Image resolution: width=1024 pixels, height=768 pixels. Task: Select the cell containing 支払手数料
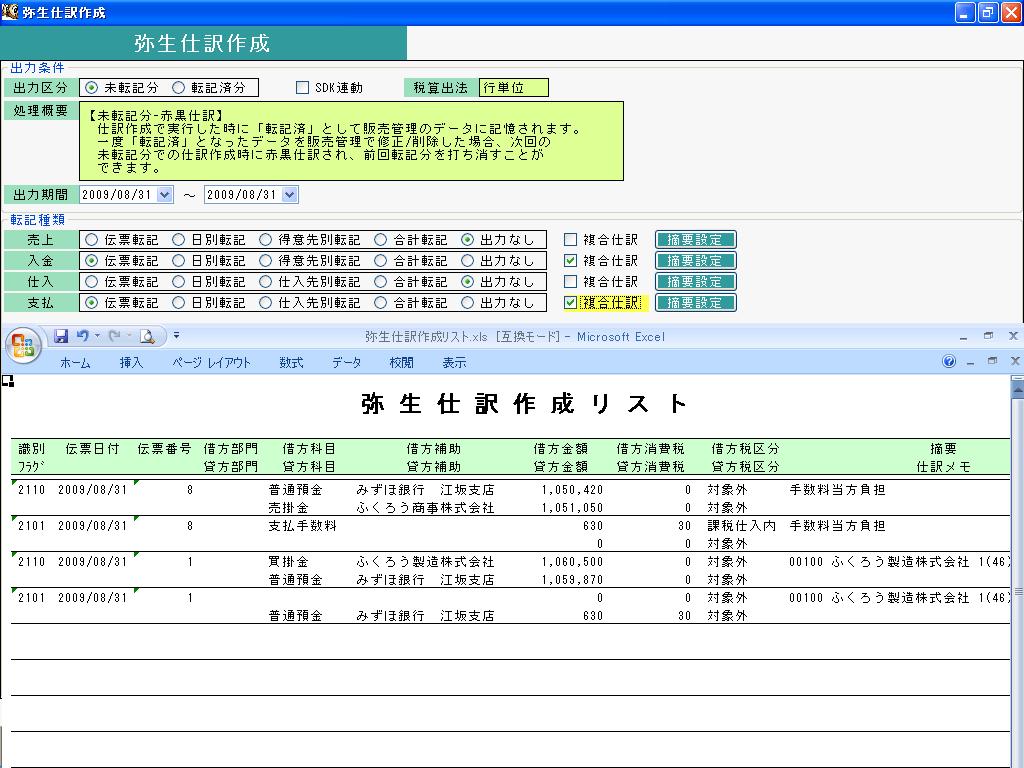point(302,526)
